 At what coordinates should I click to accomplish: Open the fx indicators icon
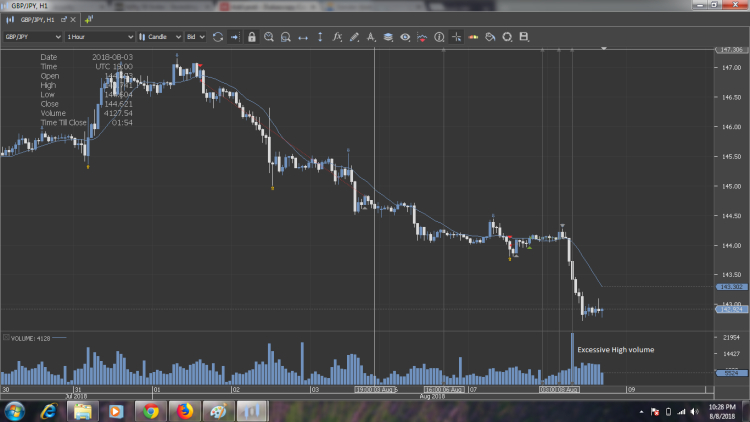coord(337,37)
